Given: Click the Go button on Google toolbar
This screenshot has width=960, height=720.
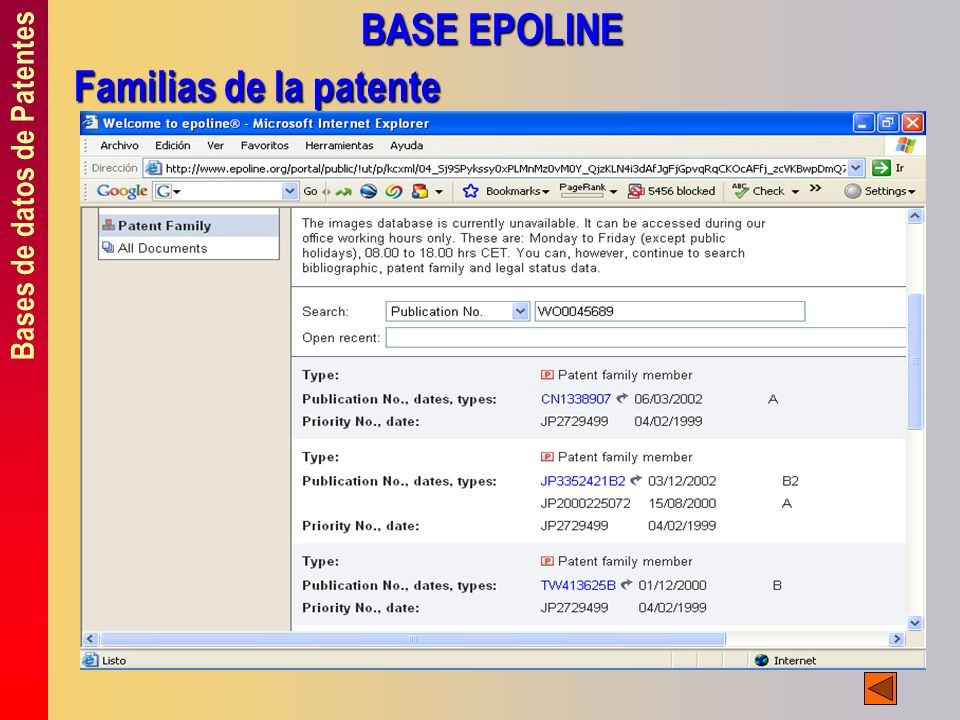Looking at the screenshot, I should coord(310,192).
